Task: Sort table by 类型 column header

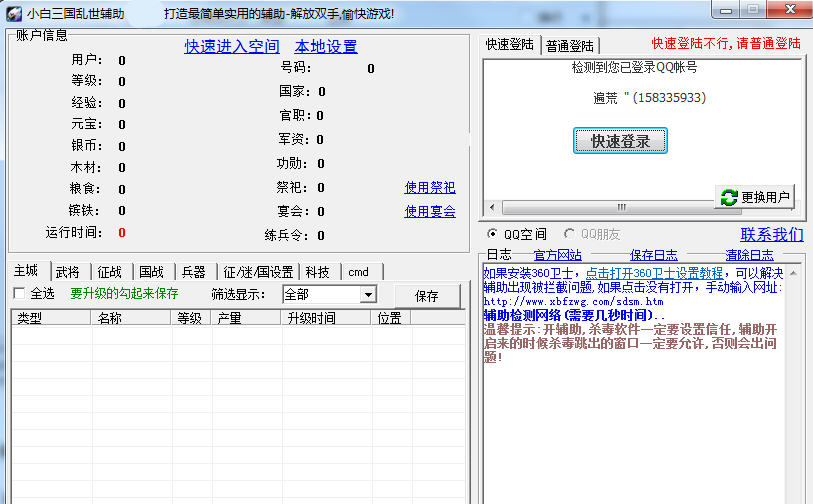Action: (x=51, y=318)
